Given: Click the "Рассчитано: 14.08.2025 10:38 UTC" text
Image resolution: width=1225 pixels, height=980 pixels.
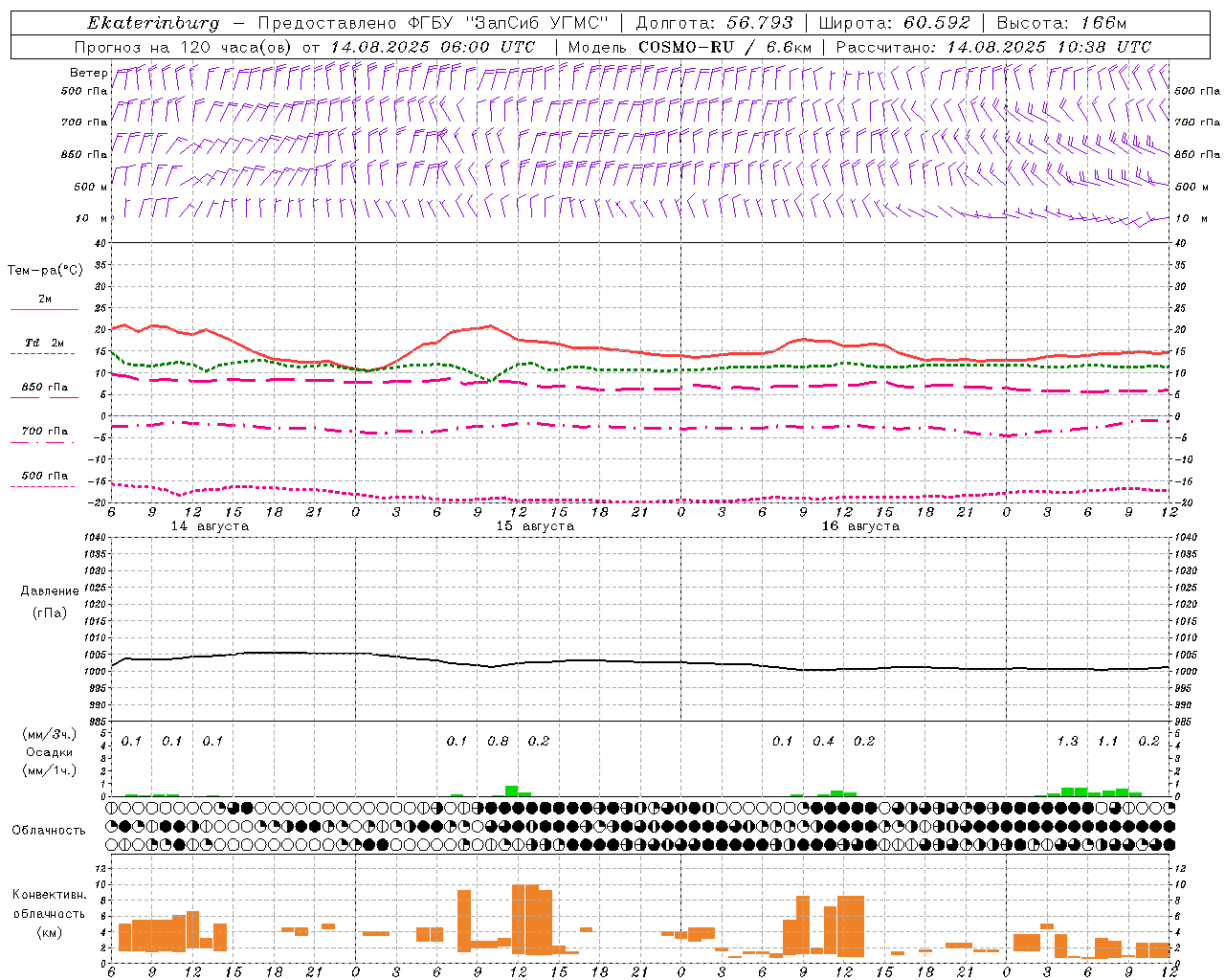Looking at the screenshot, I should pyautogui.click(x=993, y=47).
